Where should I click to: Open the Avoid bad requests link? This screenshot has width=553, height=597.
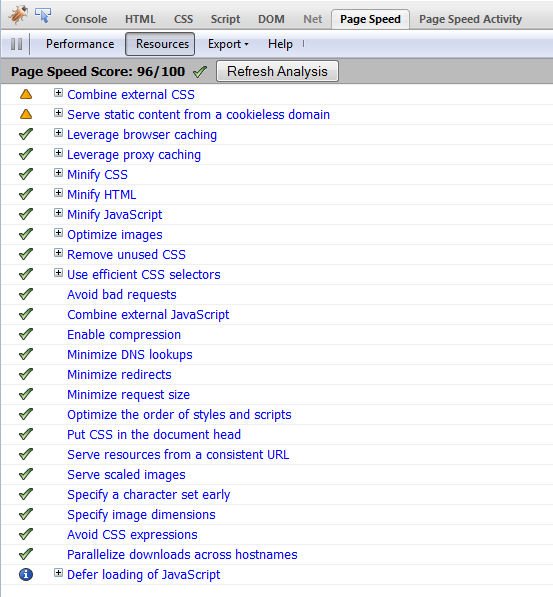[122, 295]
